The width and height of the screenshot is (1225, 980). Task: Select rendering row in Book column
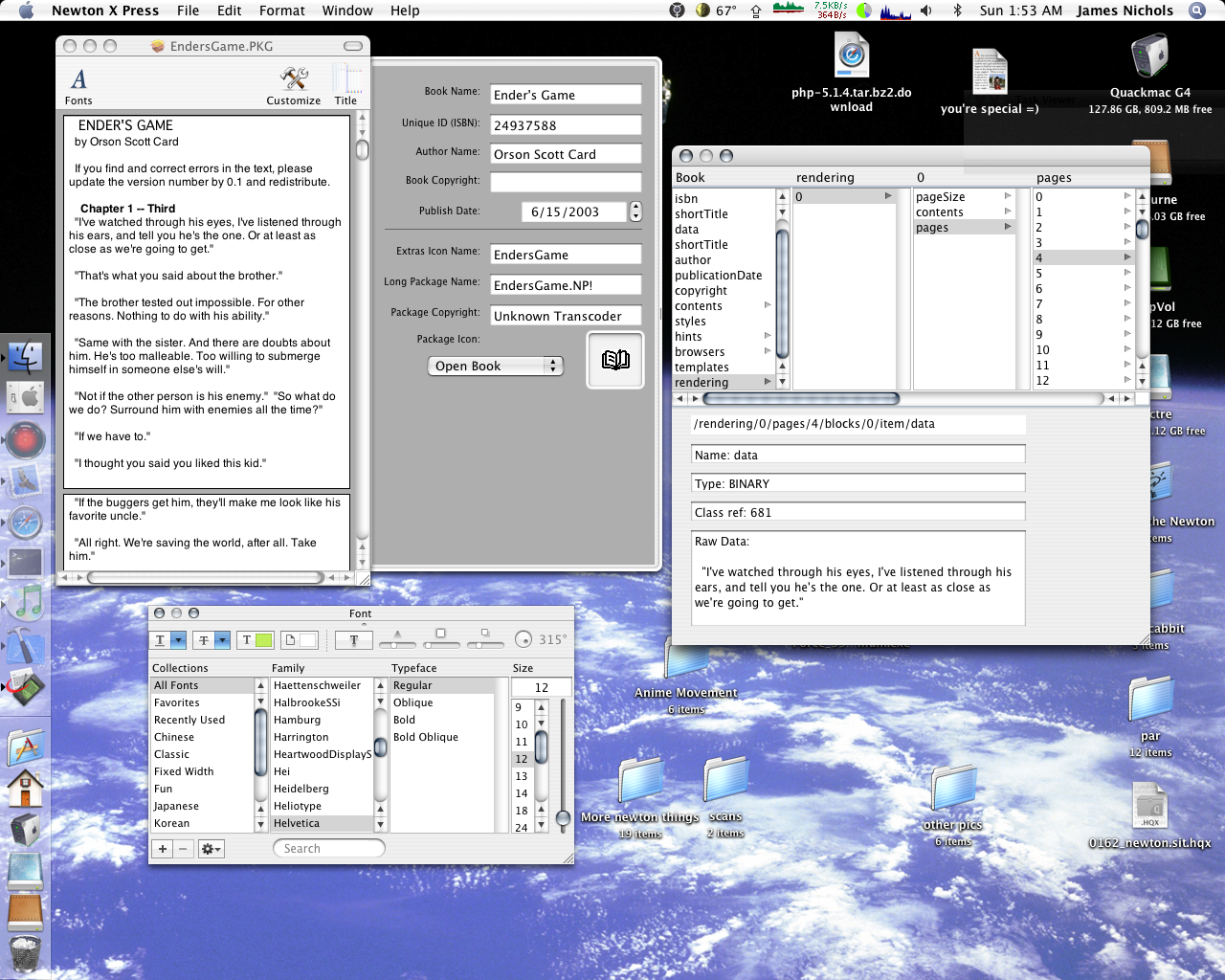click(723, 382)
